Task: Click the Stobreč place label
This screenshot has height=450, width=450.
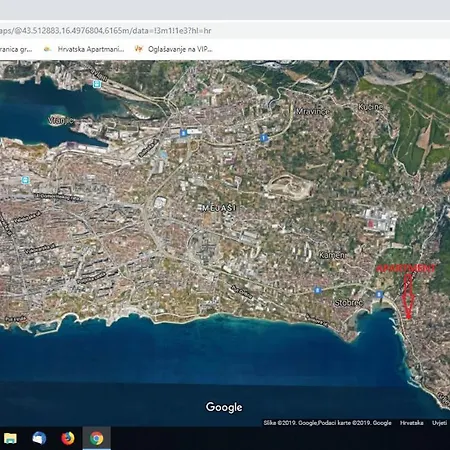Action: pyautogui.click(x=349, y=303)
